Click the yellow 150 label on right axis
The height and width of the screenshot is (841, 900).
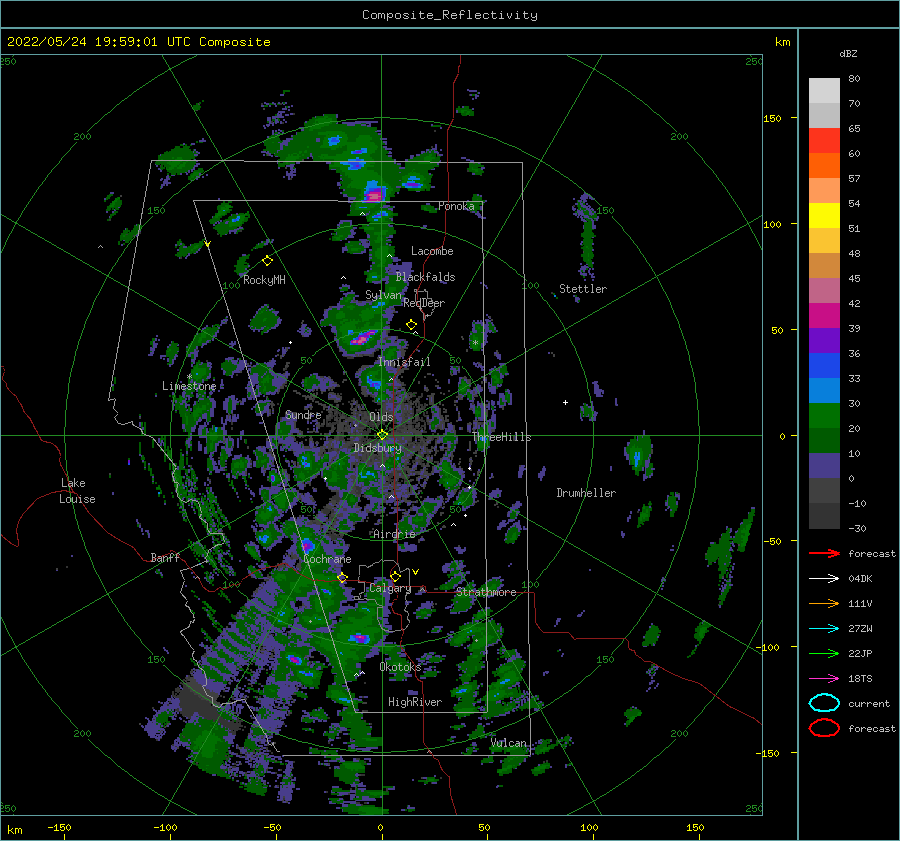click(x=773, y=118)
